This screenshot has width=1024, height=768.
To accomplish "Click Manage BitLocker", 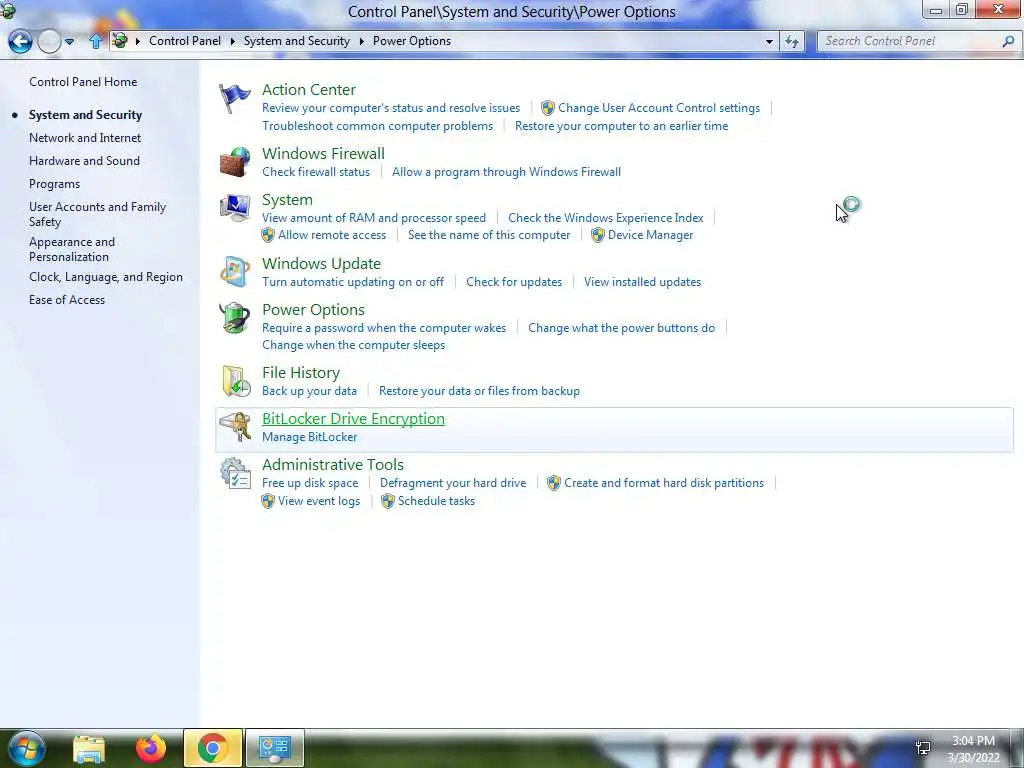I will 310,437.
